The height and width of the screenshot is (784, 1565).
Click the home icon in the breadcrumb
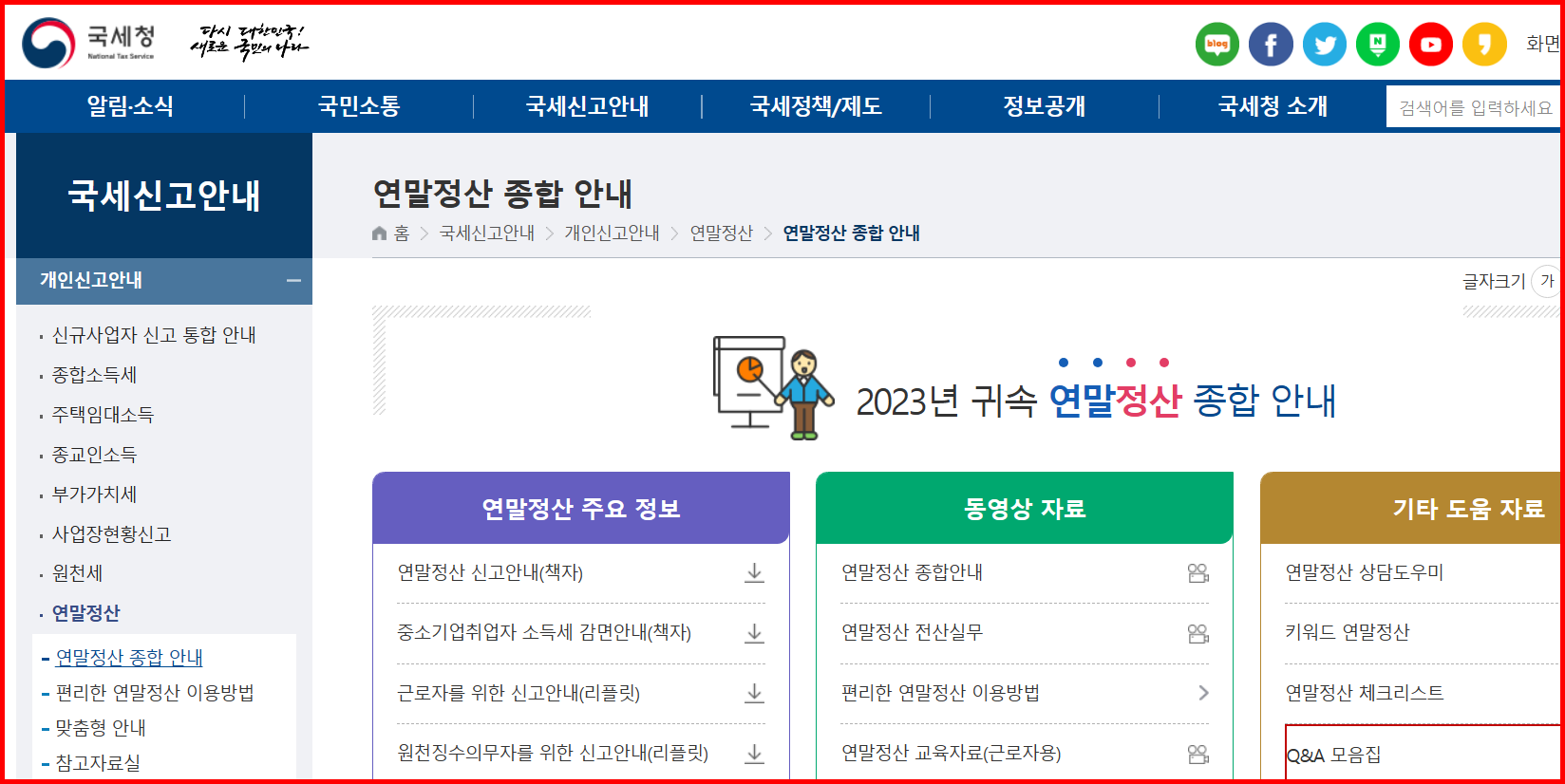tap(380, 233)
